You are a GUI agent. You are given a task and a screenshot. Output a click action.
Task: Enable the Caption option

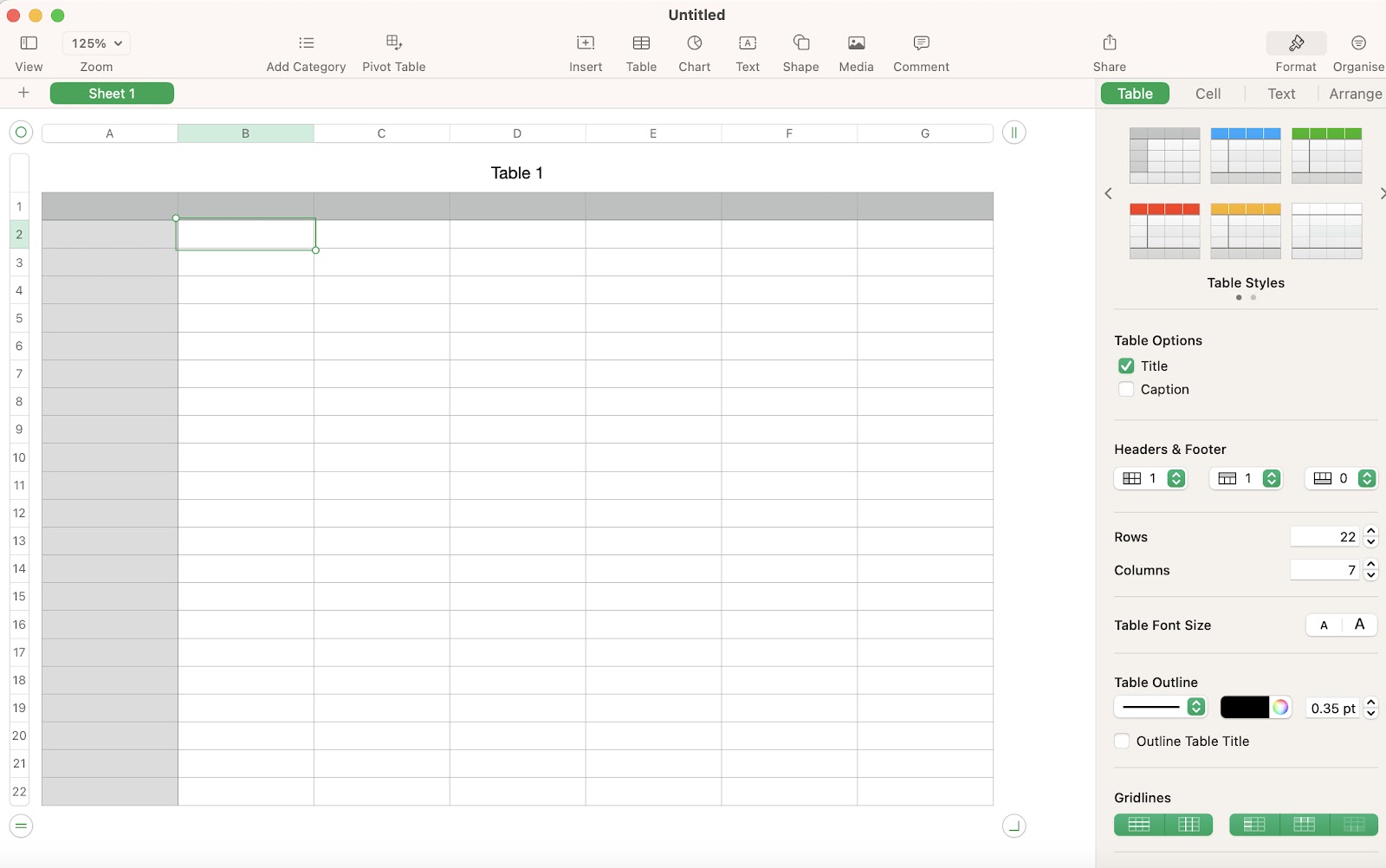pyautogui.click(x=1126, y=389)
